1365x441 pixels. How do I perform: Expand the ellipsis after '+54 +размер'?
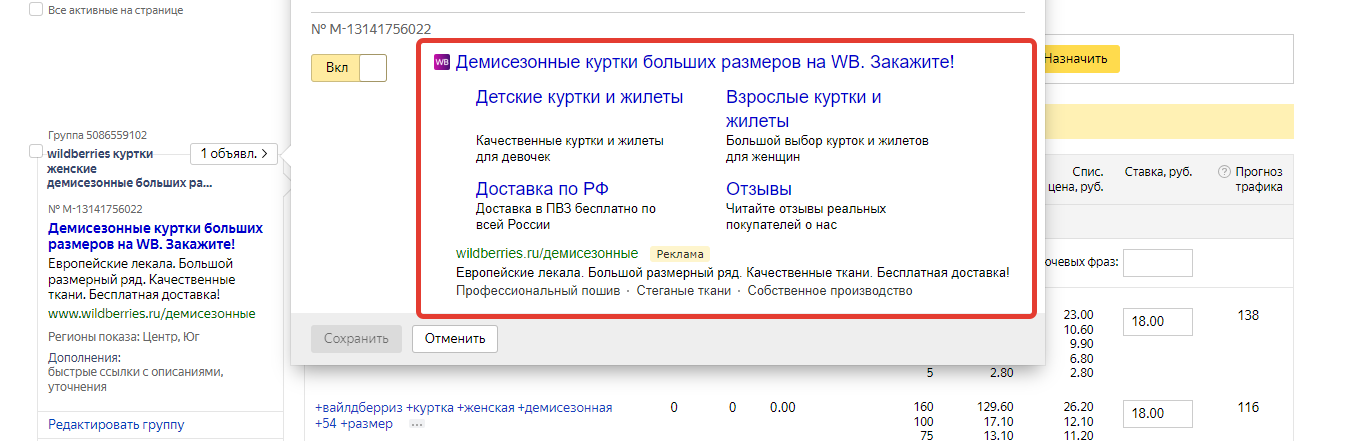[x=417, y=424]
